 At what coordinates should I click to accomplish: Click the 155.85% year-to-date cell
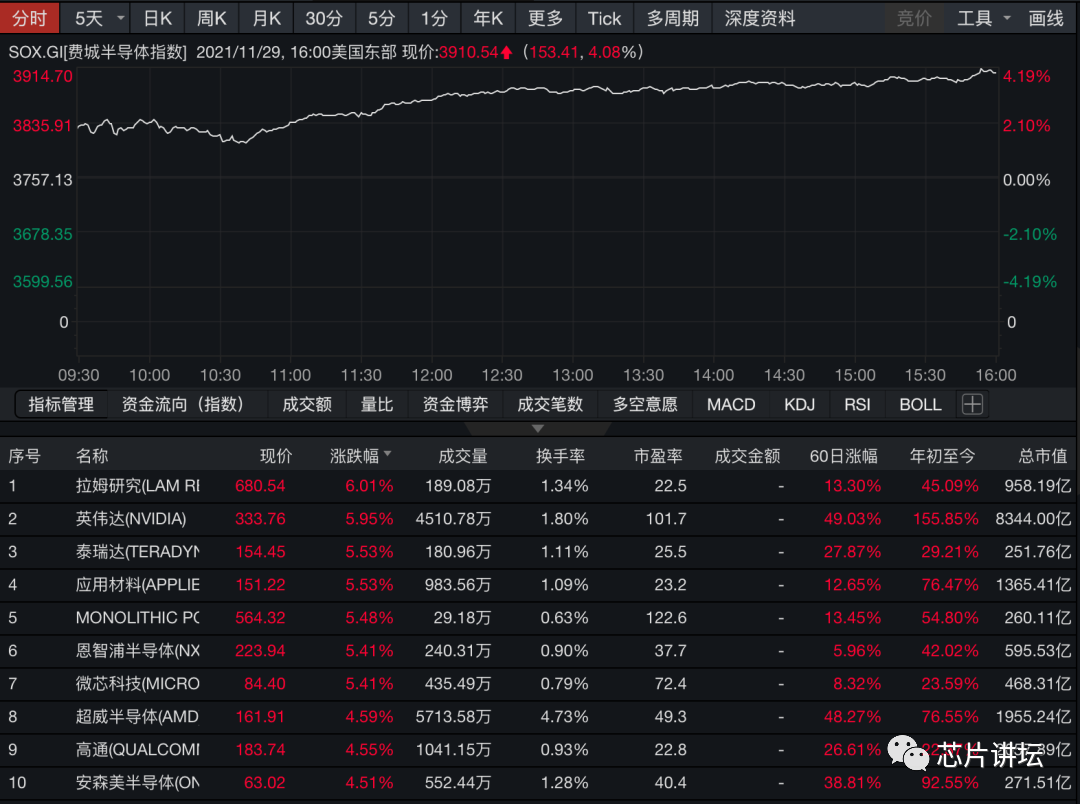pyautogui.click(x=946, y=519)
